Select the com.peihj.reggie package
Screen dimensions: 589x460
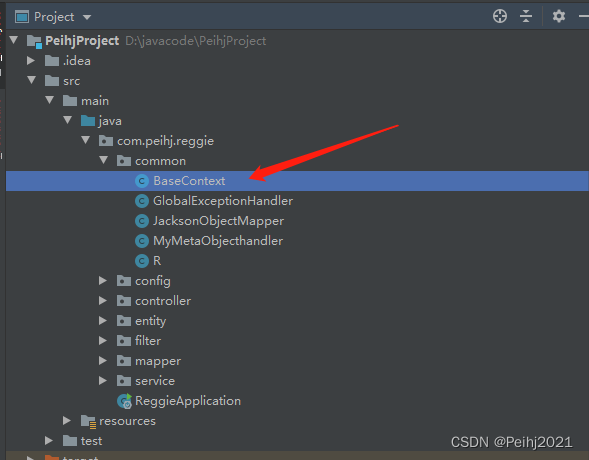[165, 141]
